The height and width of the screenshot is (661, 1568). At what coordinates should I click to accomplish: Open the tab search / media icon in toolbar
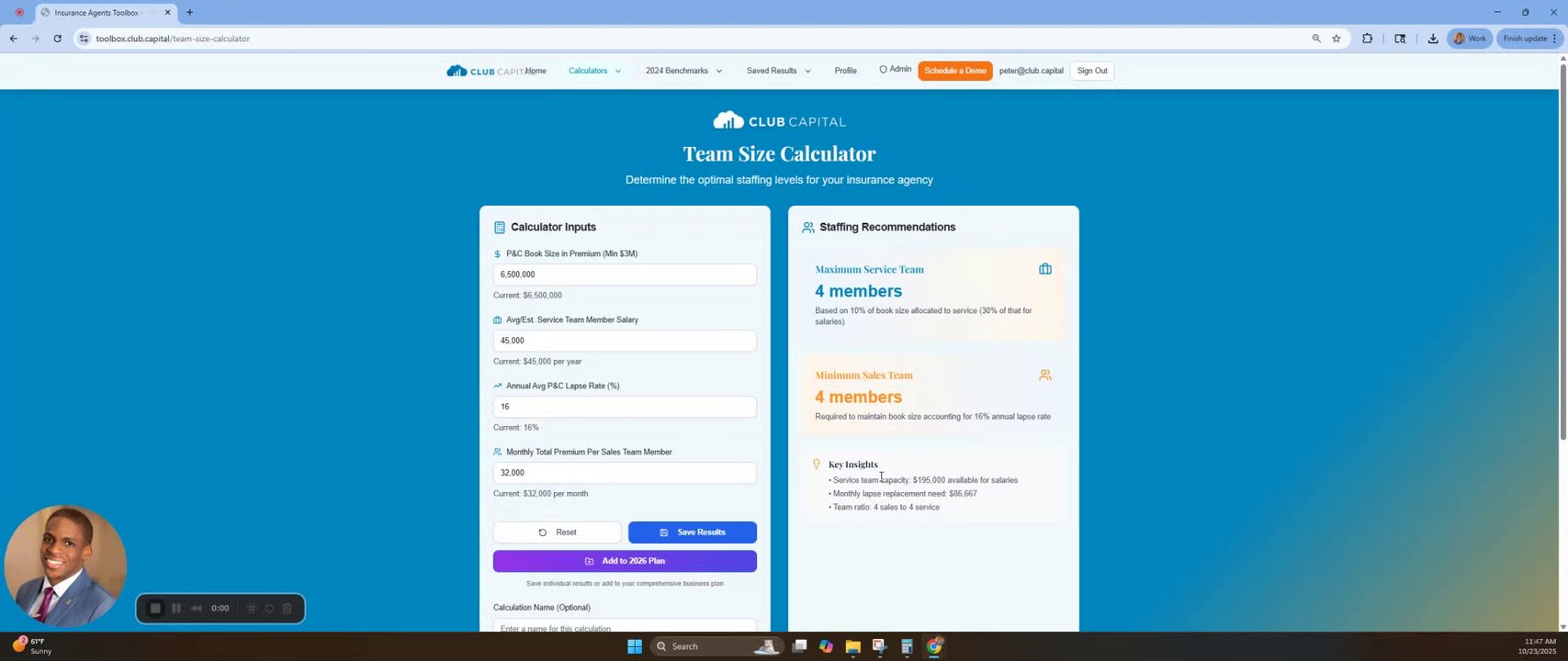(1400, 39)
